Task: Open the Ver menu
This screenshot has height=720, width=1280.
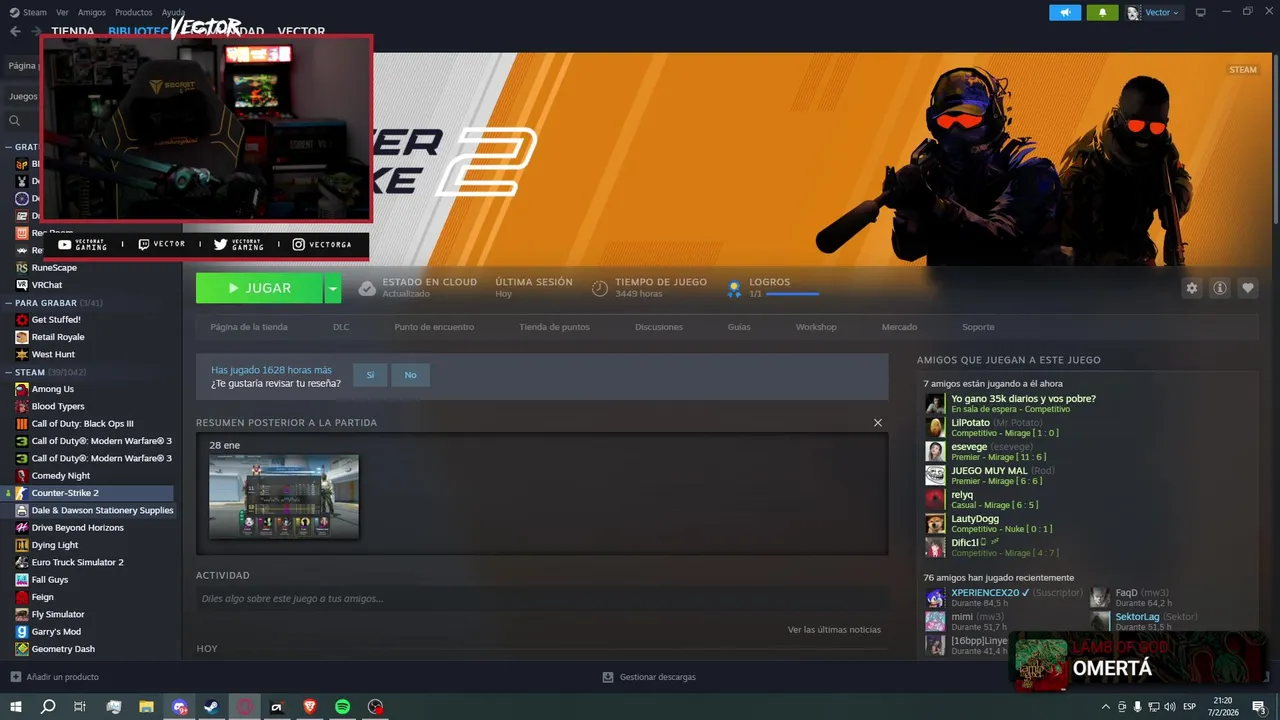Action: tap(62, 12)
